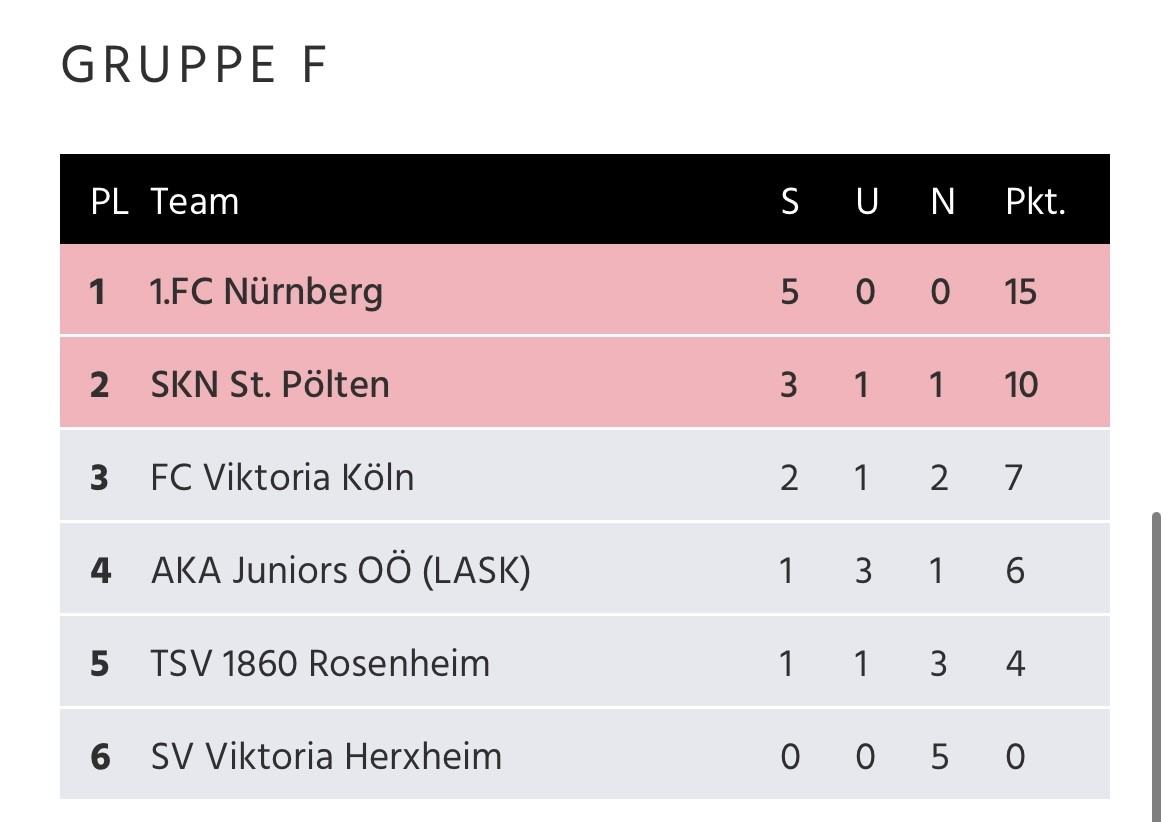The image size is (1170, 822).
Task: Click the Pkt. points column header
Action: pos(1035,201)
